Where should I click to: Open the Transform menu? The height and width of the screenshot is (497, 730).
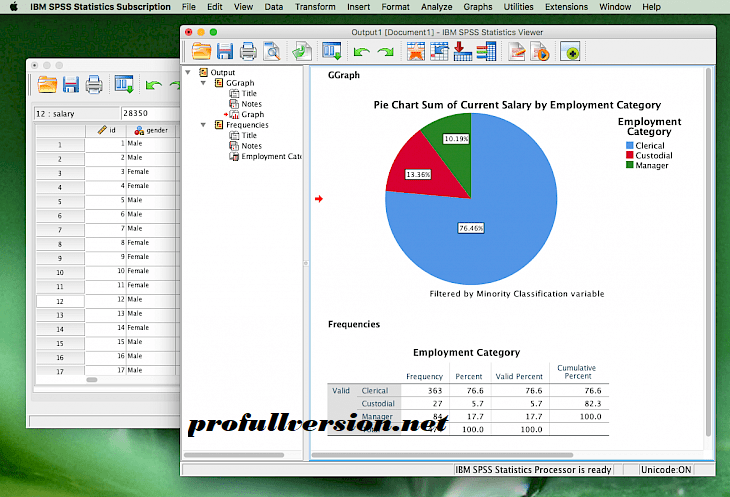pyautogui.click(x=315, y=7)
